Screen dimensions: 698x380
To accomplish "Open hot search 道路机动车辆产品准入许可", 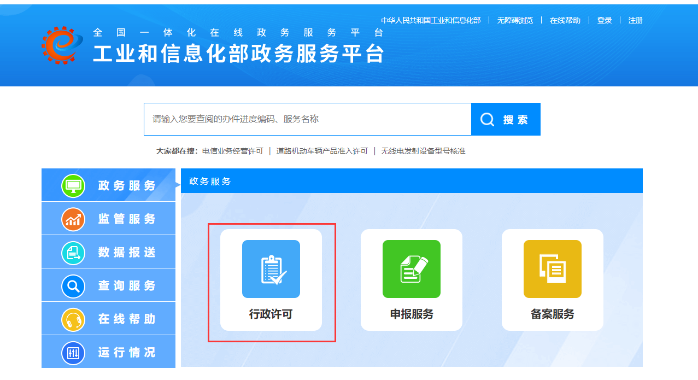I will pos(322,151).
